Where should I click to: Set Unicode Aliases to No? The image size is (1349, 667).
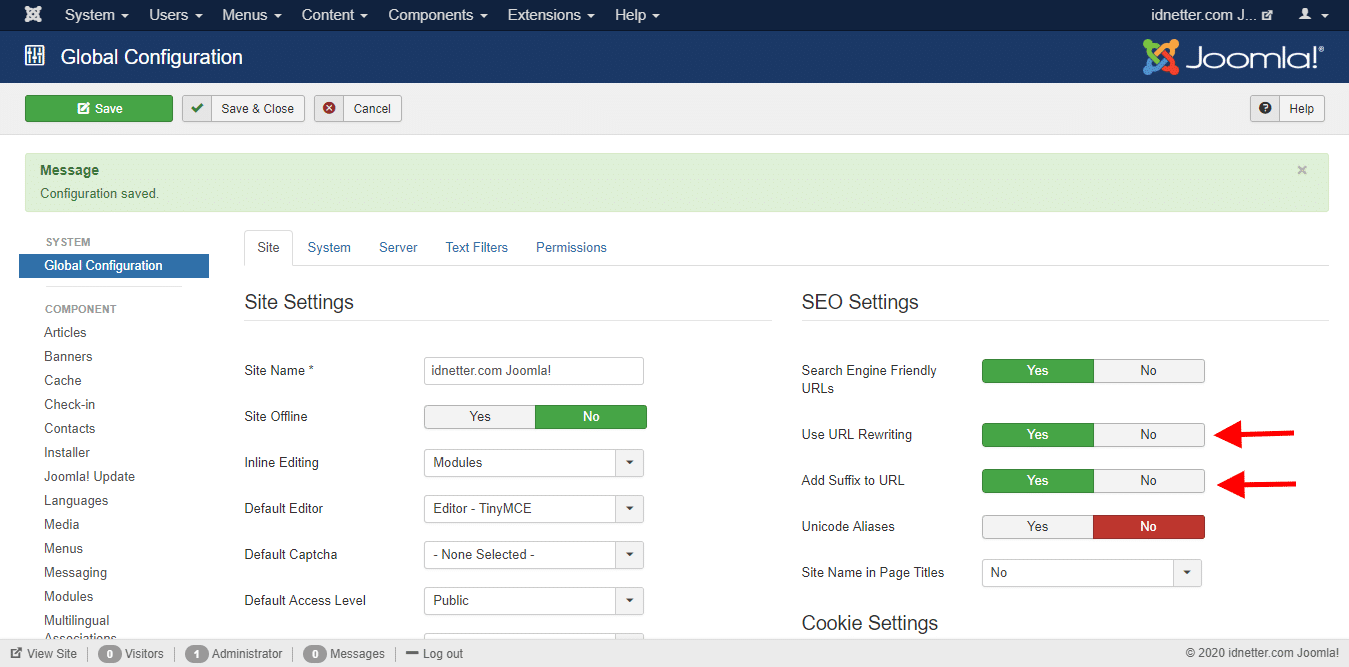(x=1149, y=527)
